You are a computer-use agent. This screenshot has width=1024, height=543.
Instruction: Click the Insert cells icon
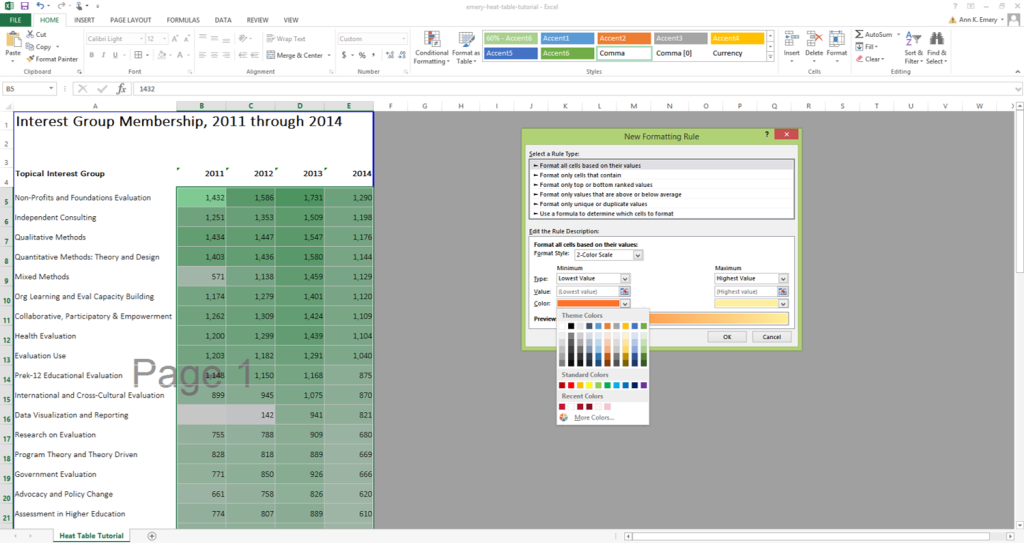(x=792, y=39)
